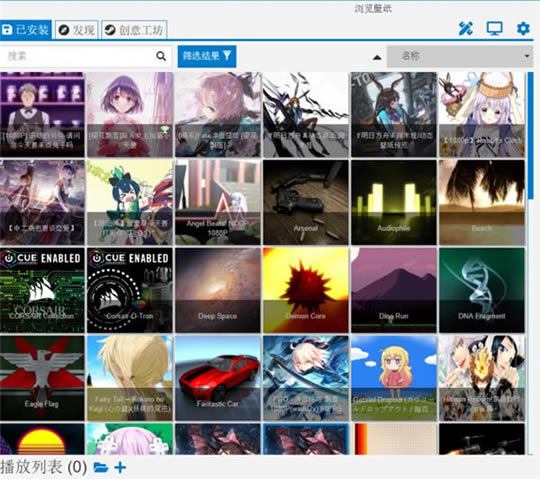Click the search magnifier icon
The width and height of the screenshot is (540, 479).
click(x=161, y=56)
